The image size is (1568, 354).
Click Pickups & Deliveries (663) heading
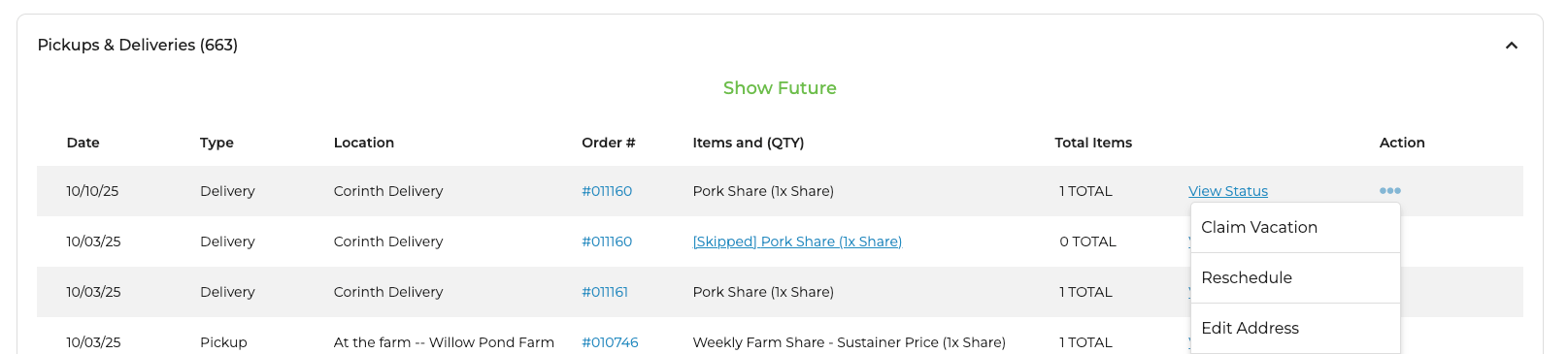[x=138, y=45]
